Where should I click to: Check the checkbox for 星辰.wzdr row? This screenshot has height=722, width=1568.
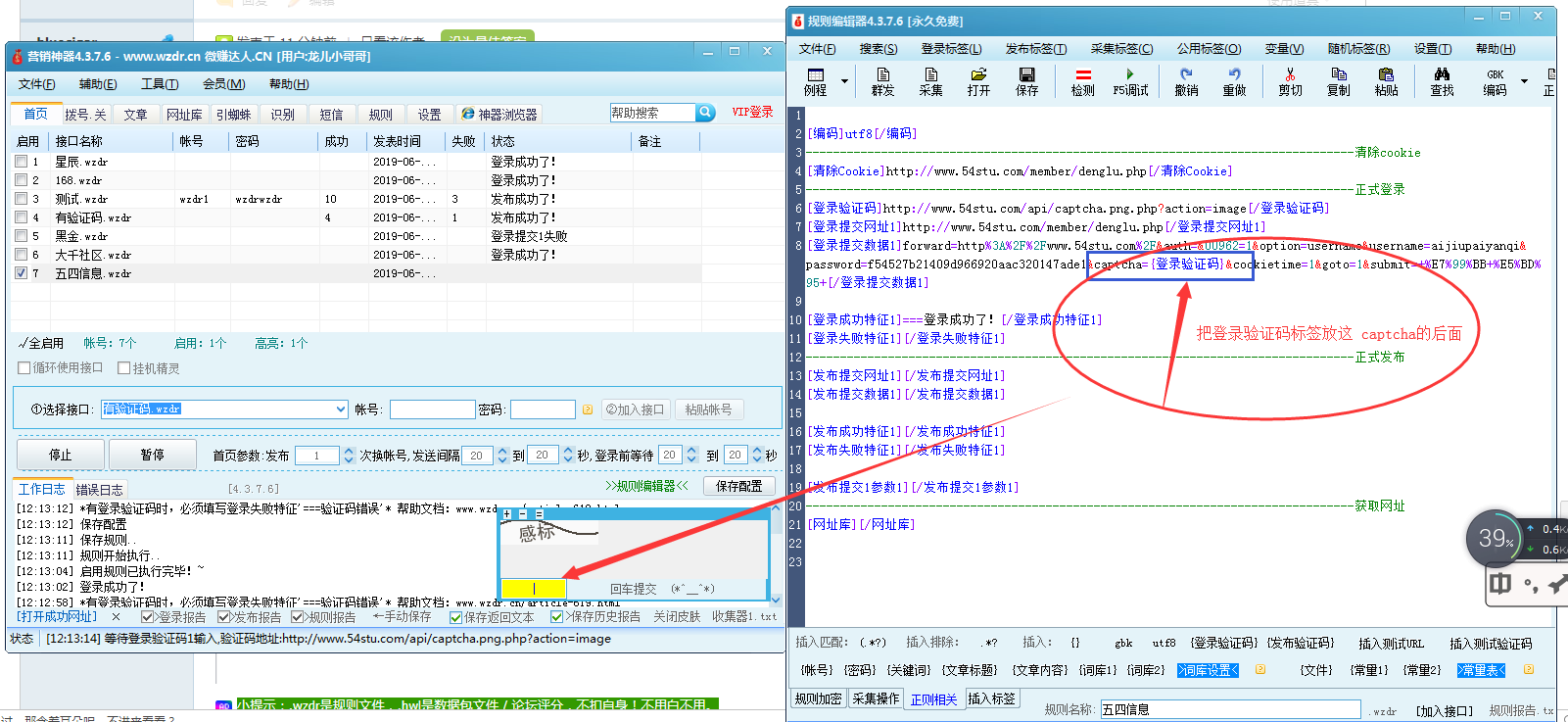point(21,162)
